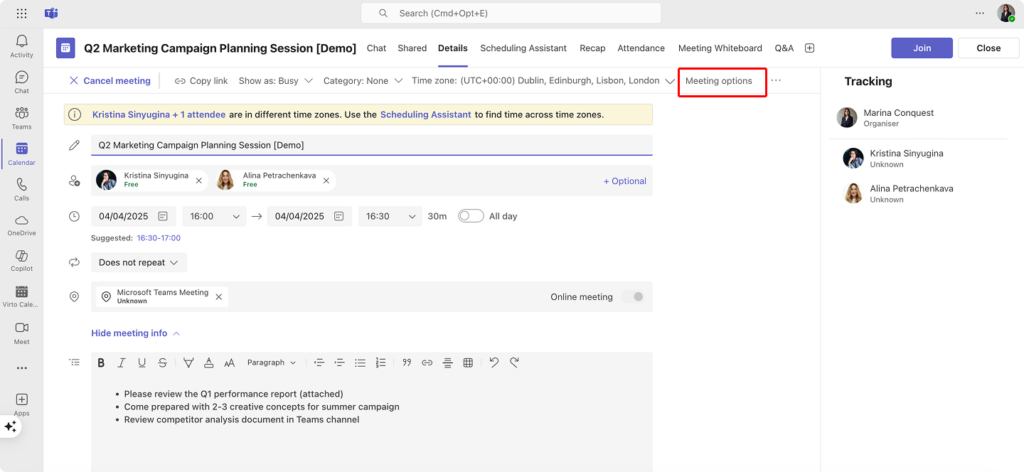This screenshot has width=1024, height=472.
Task: Open more options ellipsis after Meeting options
Action: click(x=776, y=81)
